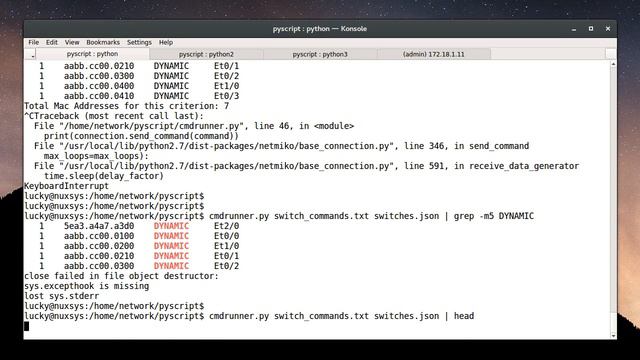Open the File menu
The image size is (640, 360).
click(x=33, y=42)
